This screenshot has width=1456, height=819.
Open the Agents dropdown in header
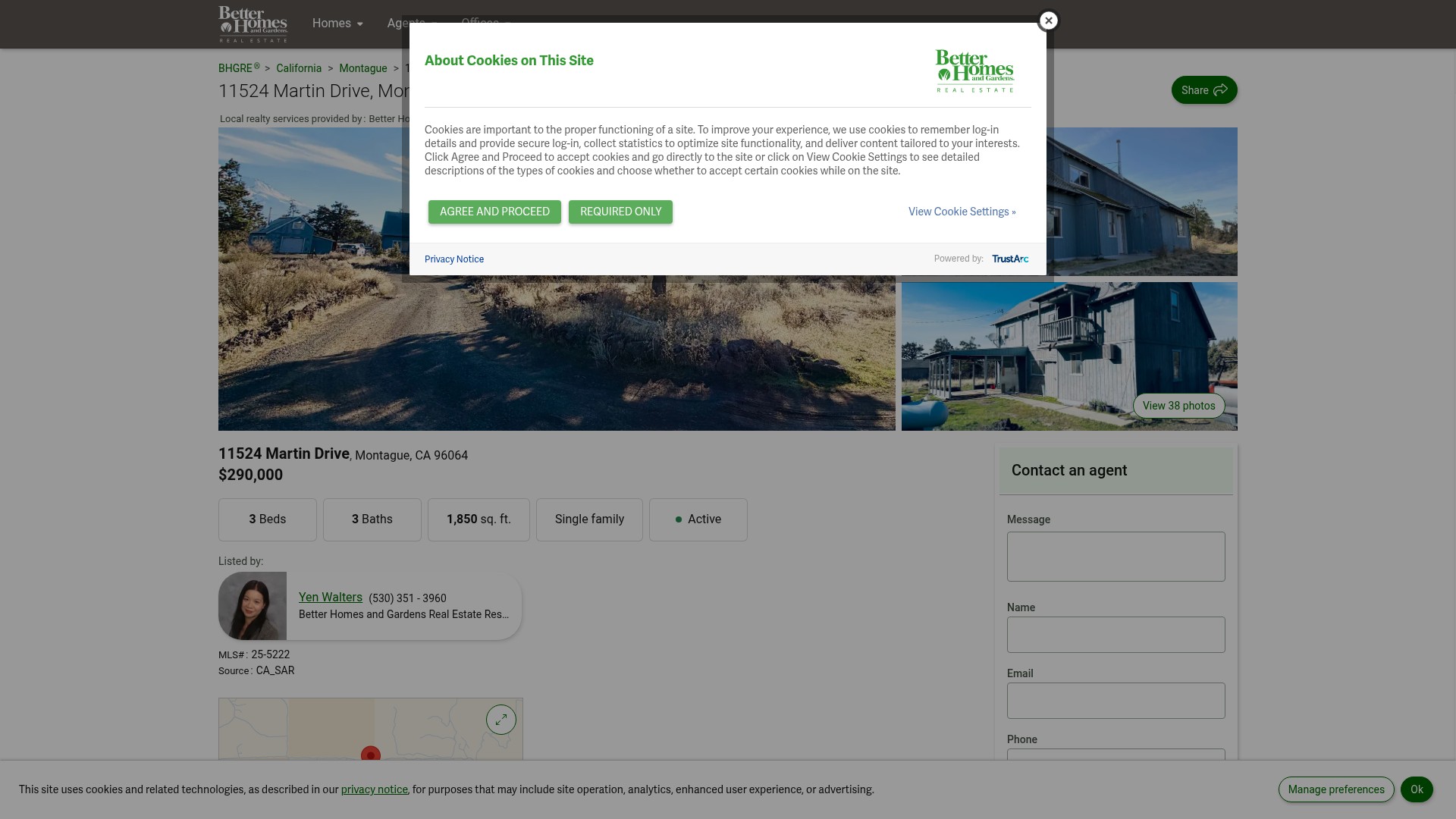[x=412, y=24]
